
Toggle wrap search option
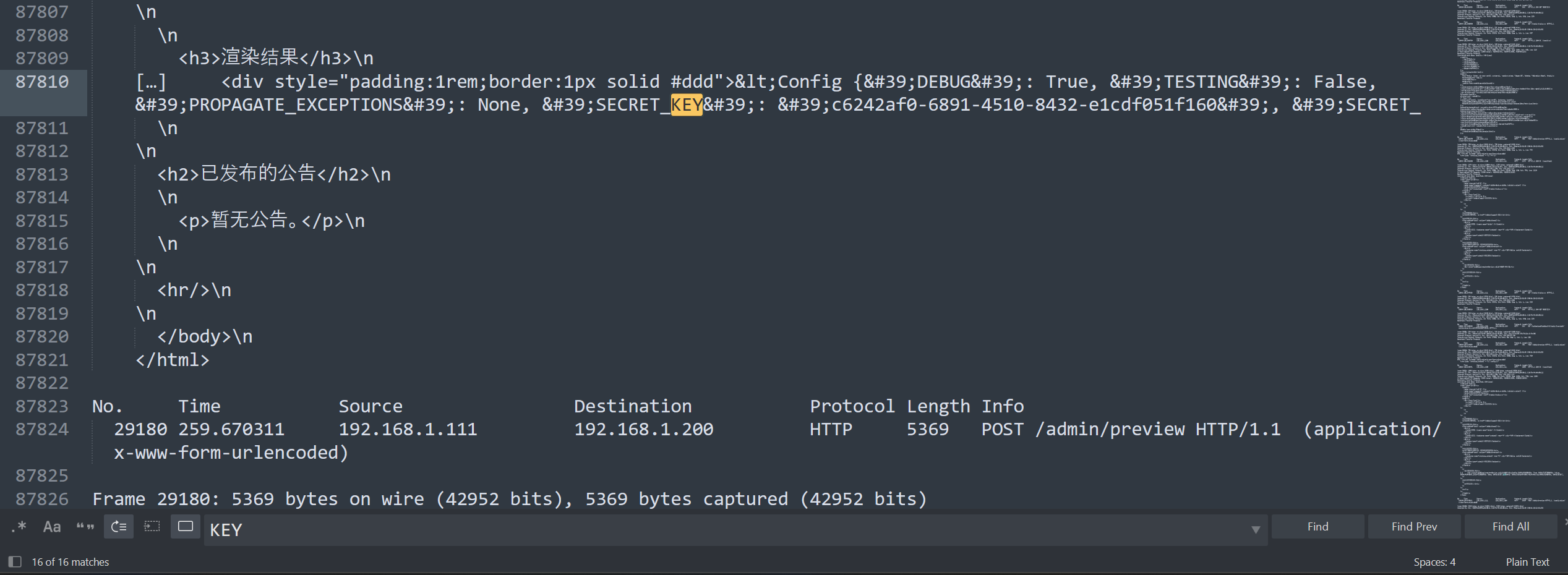tap(118, 527)
